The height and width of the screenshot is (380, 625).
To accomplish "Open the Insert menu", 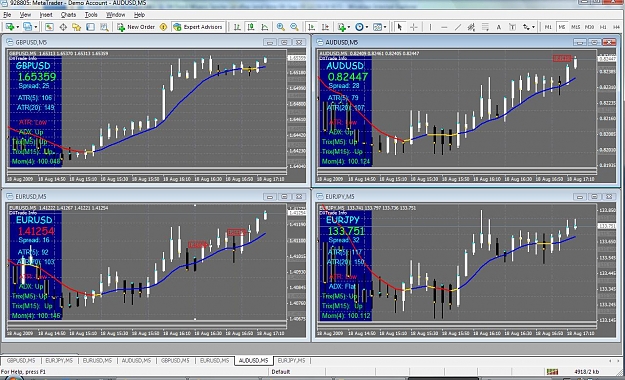I will [x=46, y=15].
